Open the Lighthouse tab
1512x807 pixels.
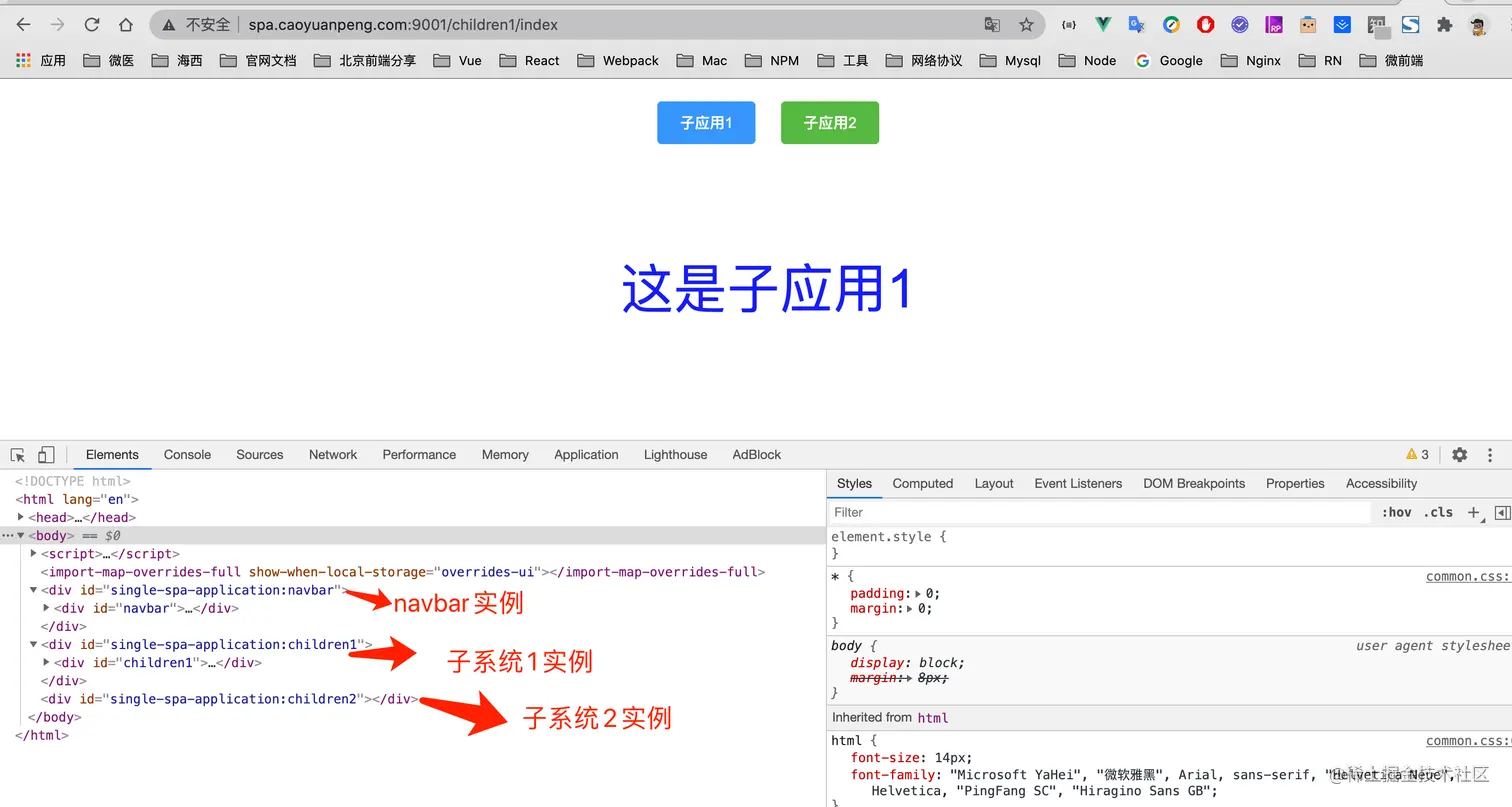[x=675, y=455]
